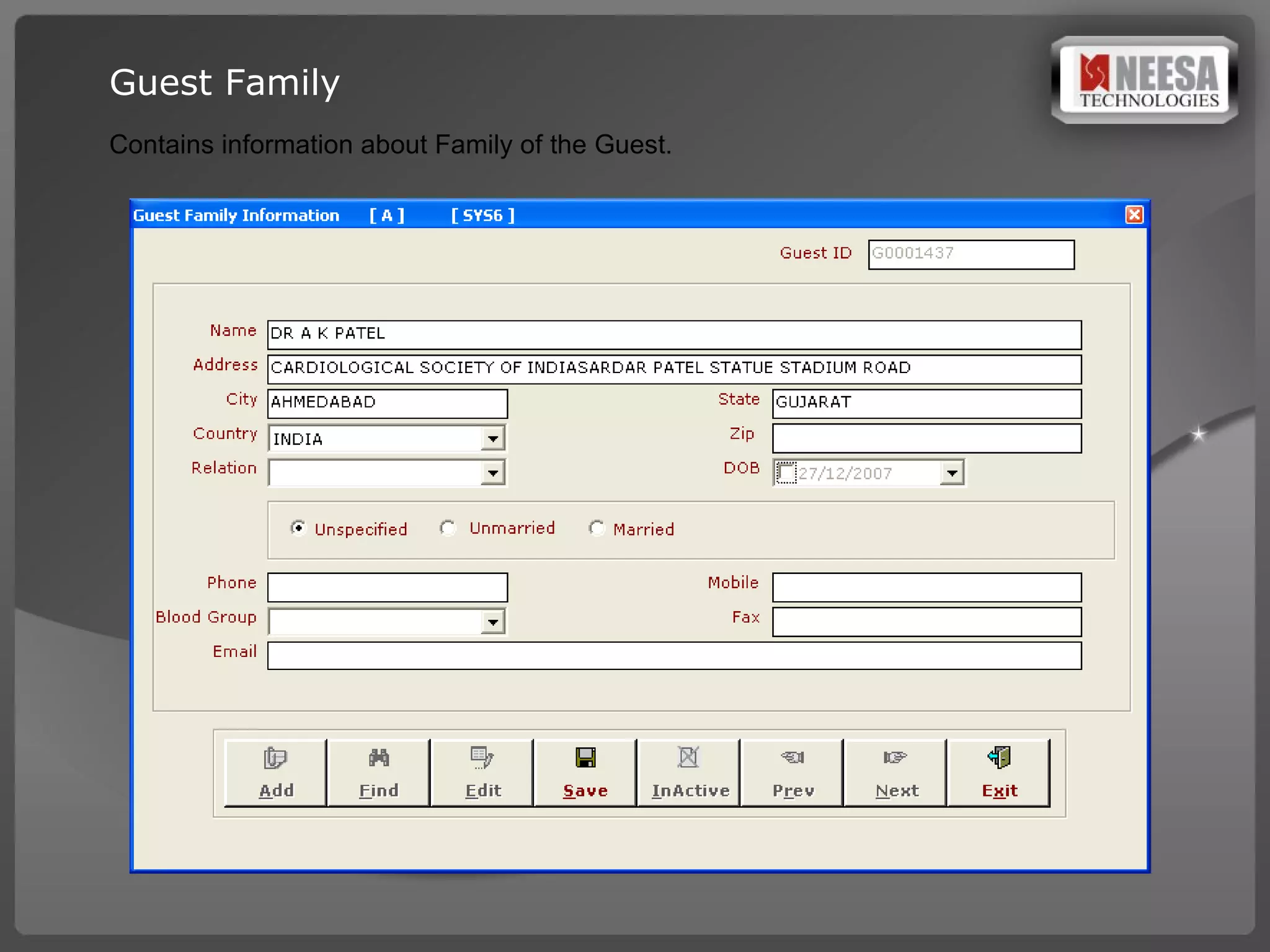1270x952 pixels.
Task: Select the Unmarried radio button
Action: point(448,528)
